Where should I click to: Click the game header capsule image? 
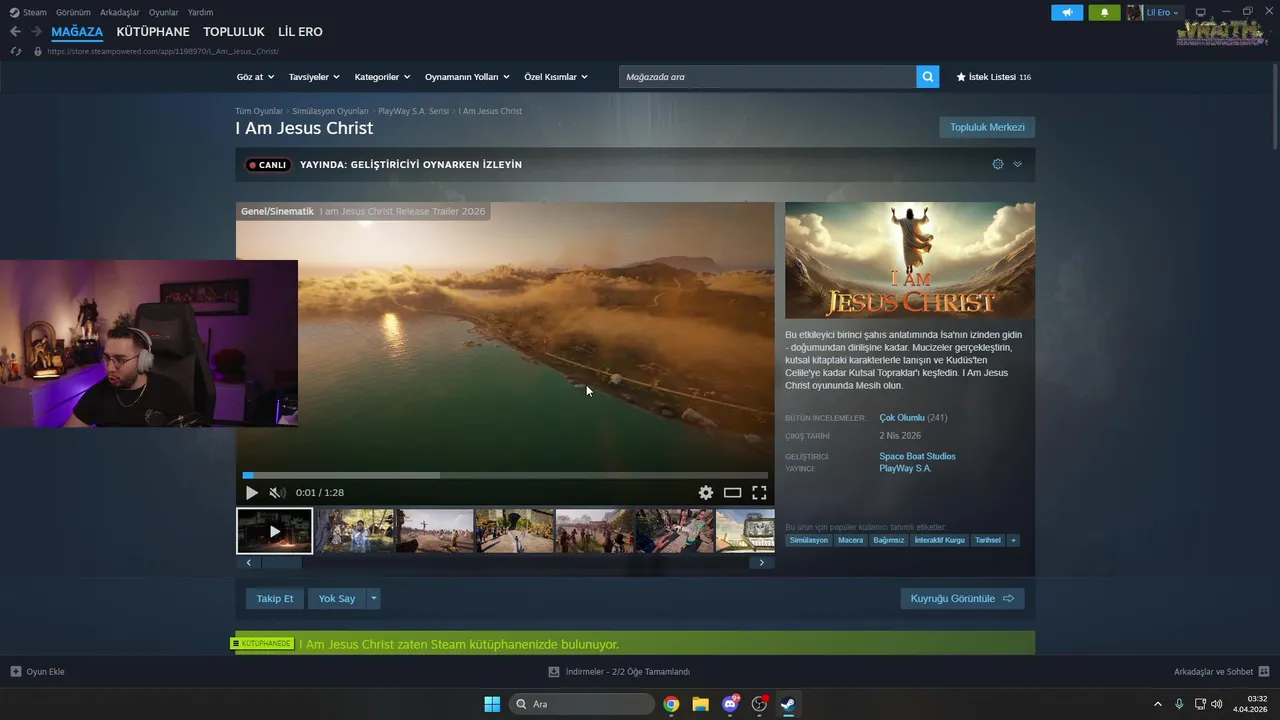(910, 261)
